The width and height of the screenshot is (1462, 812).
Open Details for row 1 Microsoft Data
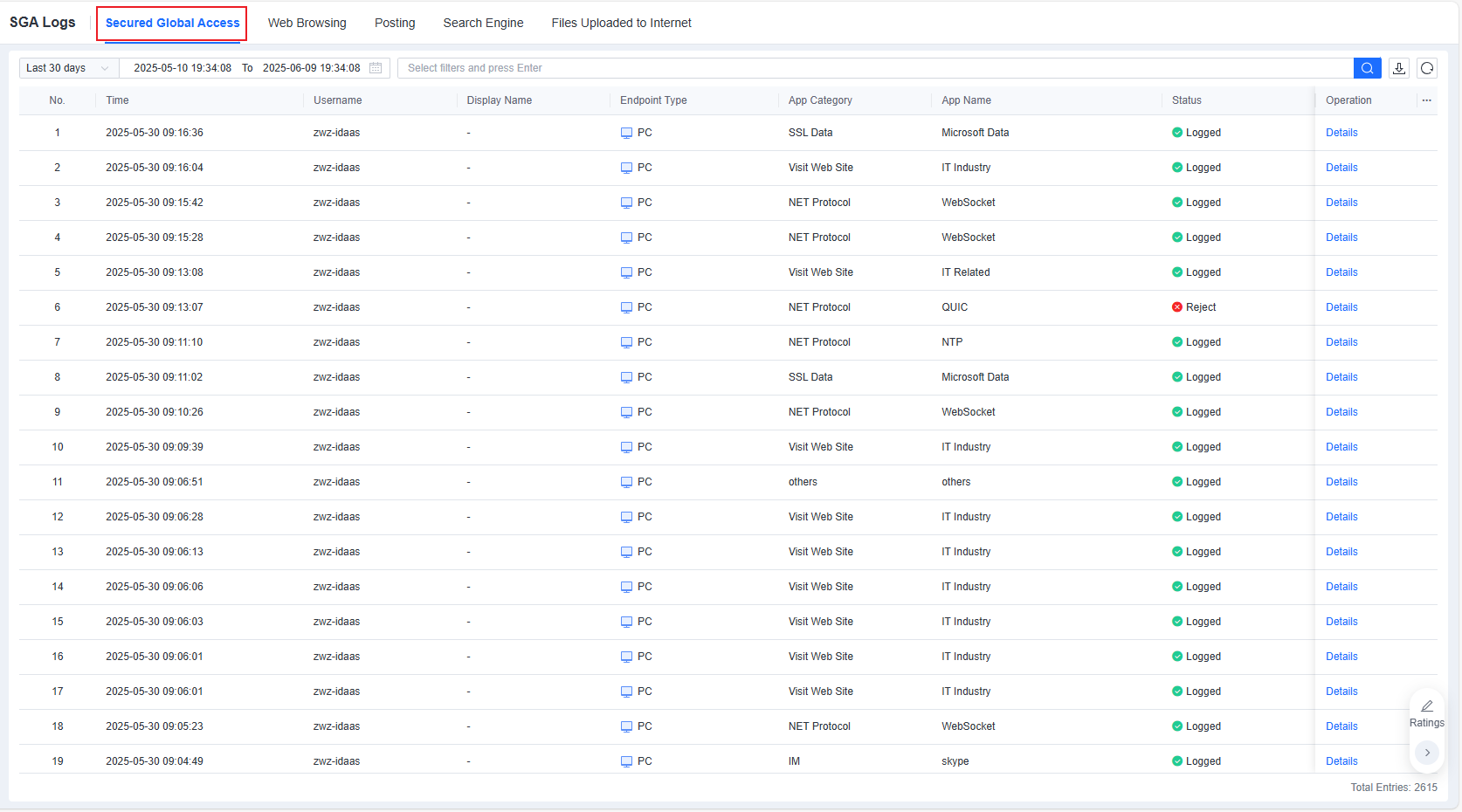click(1341, 133)
